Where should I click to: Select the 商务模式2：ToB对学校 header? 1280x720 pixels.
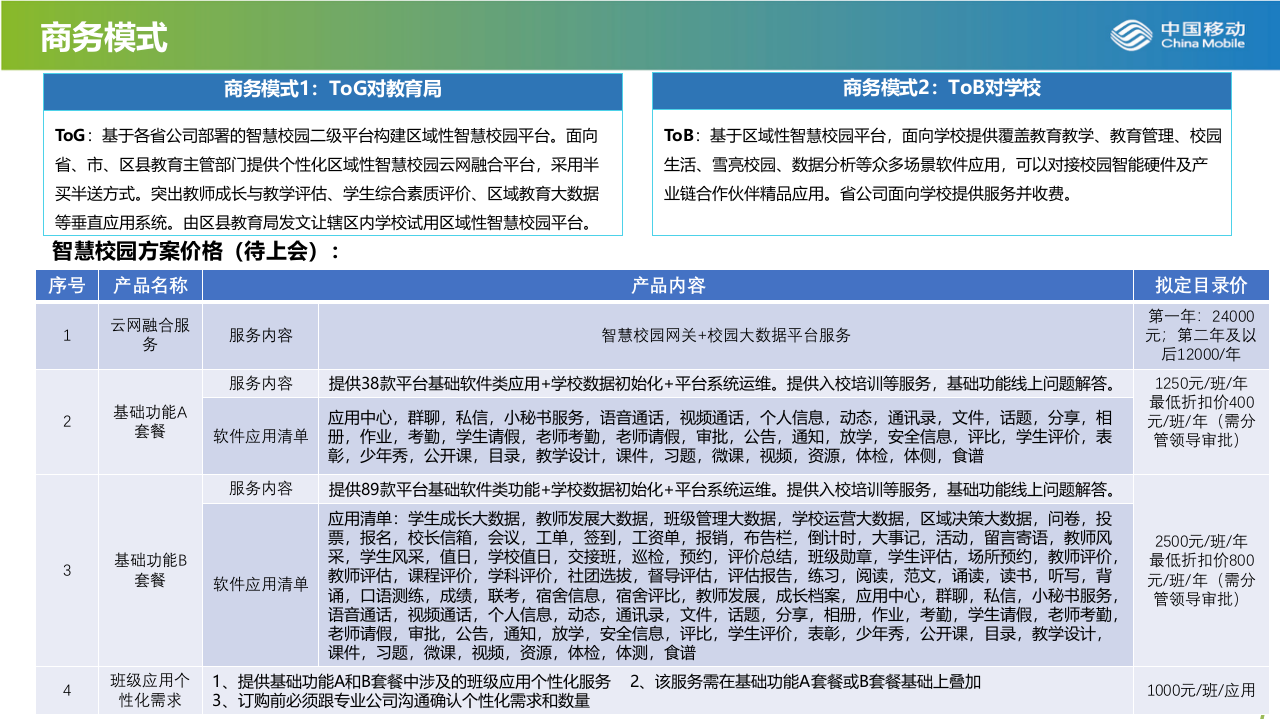point(941,91)
